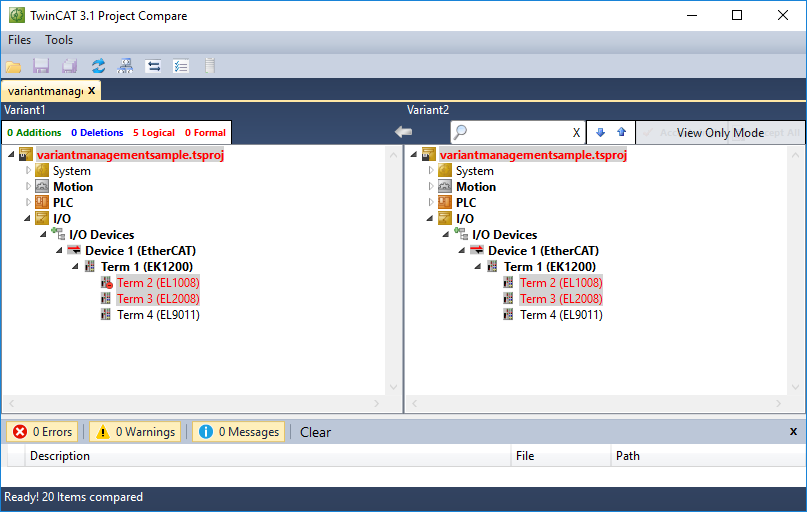
Task: Toggle the 0 Errors filter
Action: point(42,432)
